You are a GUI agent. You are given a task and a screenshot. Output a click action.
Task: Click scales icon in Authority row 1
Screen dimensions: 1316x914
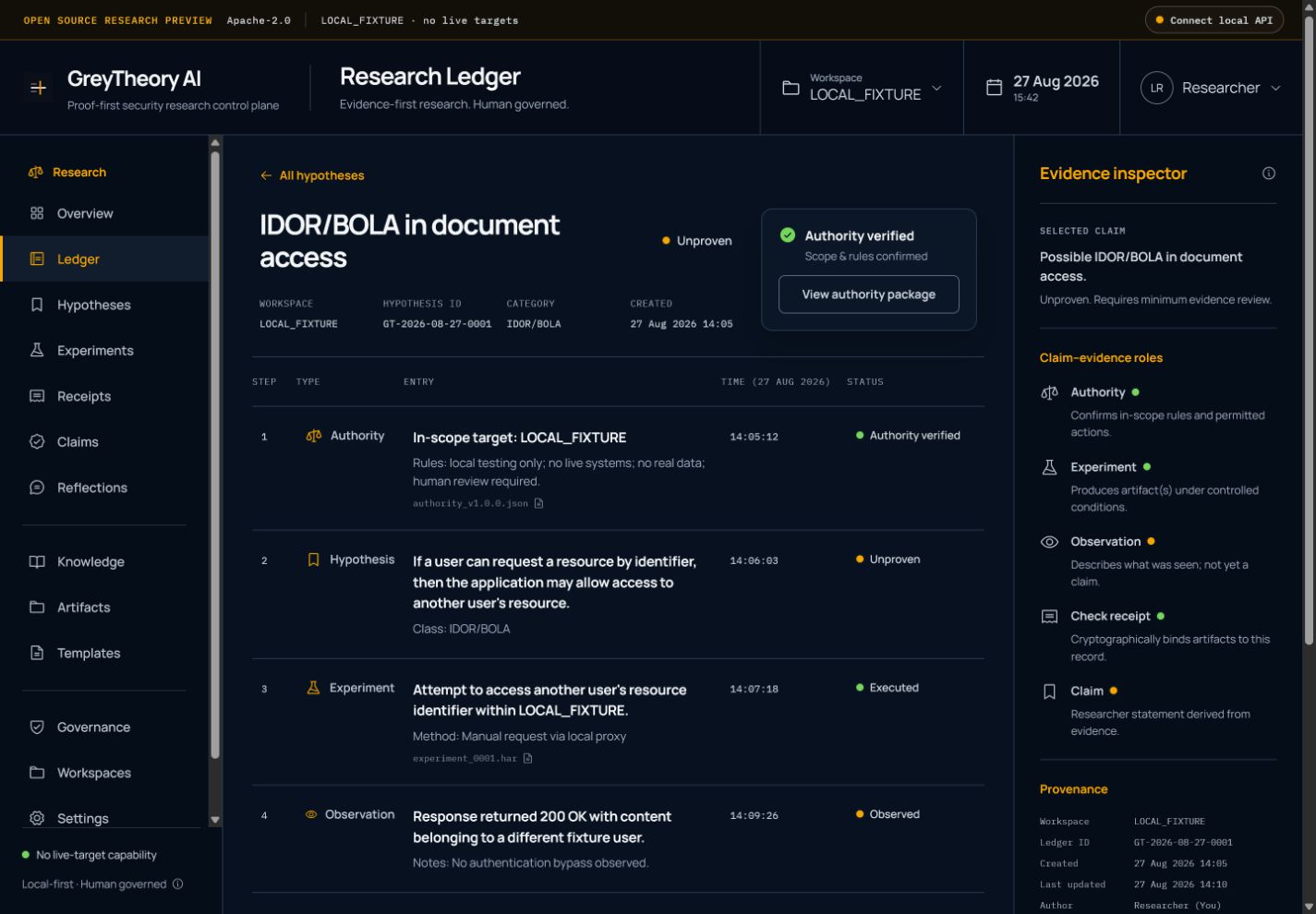(x=314, y=436)
